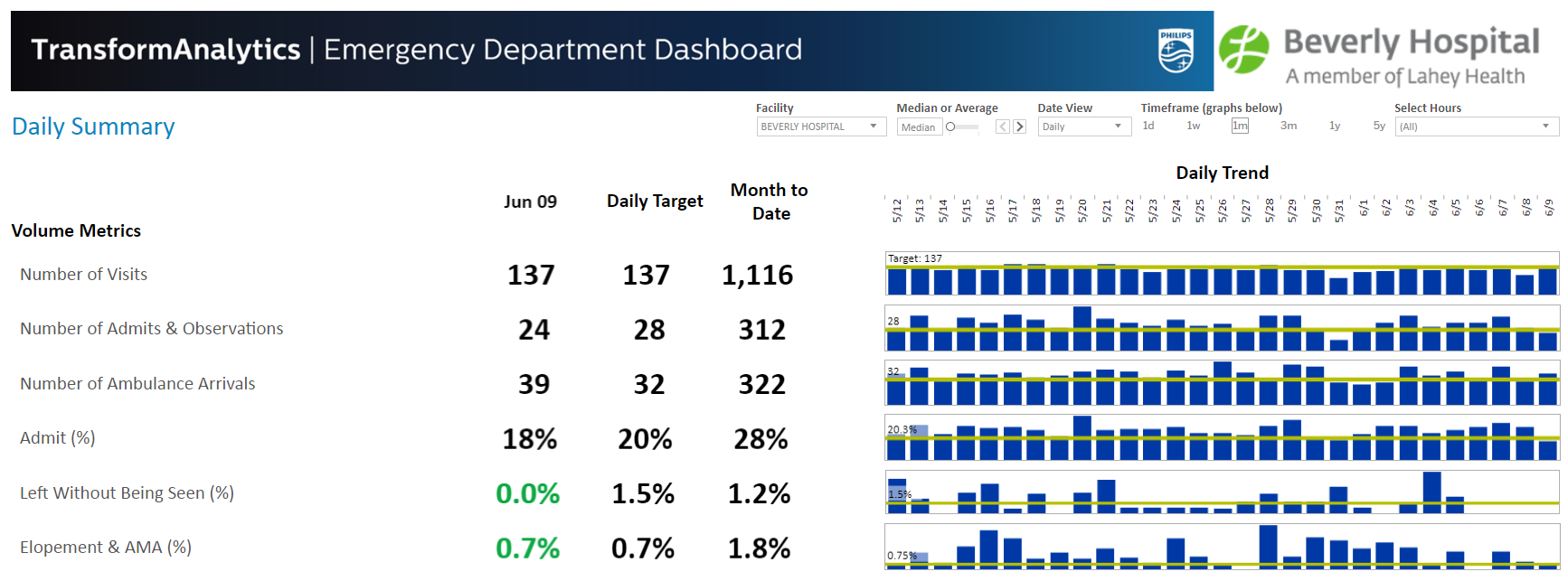Open the Date View dropdown set to Daily
1568x581 pixels.
pyautogui.click(x=1084, y=127)
